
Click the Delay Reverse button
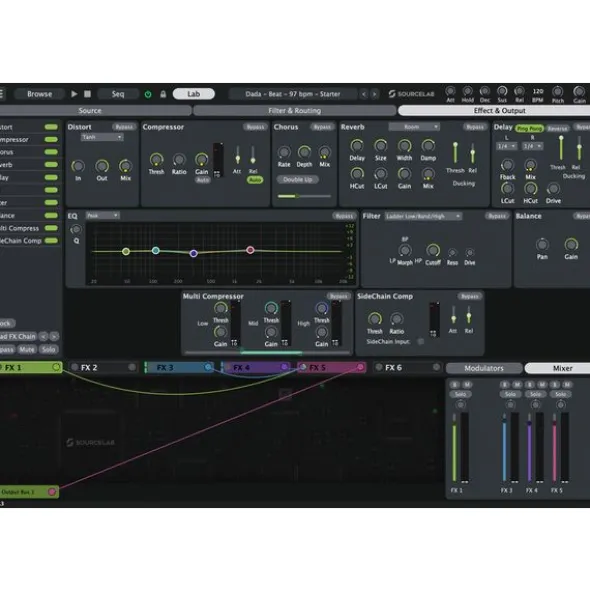pos(557,129)
